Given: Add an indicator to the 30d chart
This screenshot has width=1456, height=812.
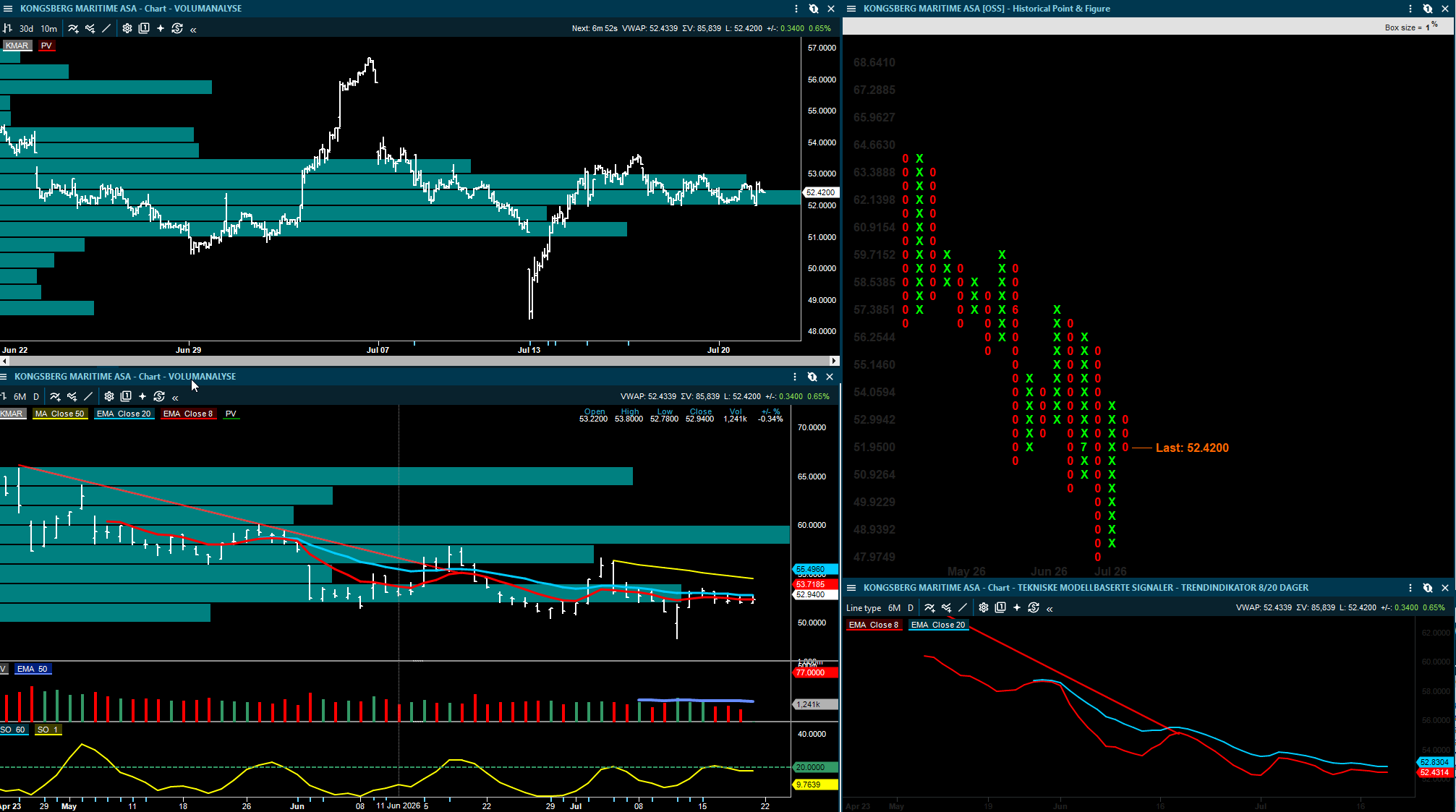Looking at the screenshot, I should click(x=73, y=28).
